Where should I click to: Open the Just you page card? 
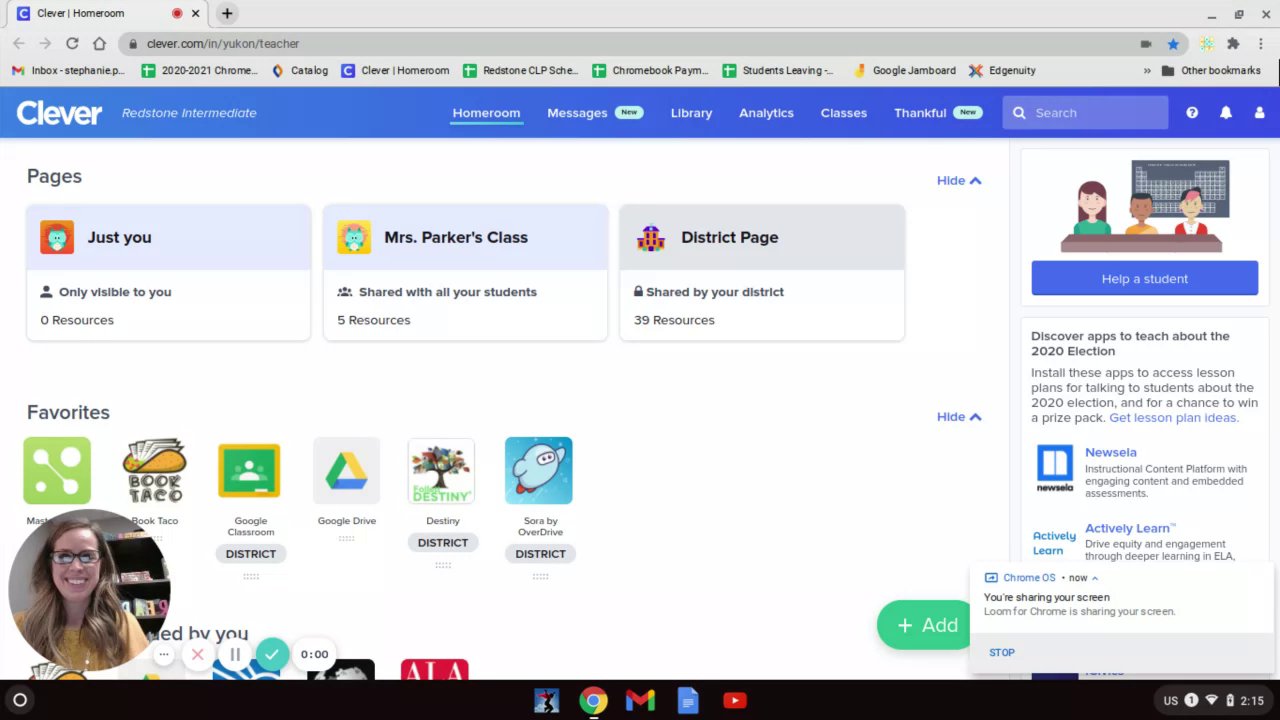(168, 272)
